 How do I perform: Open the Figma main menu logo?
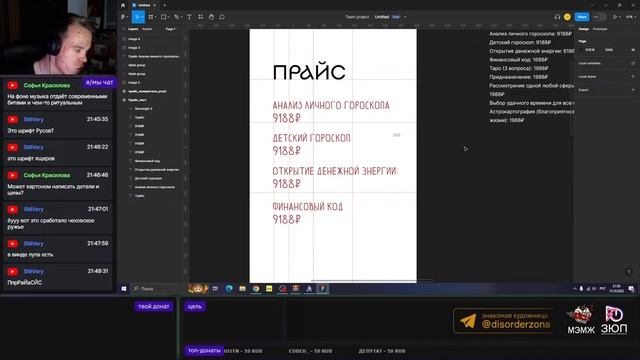pos(122,17)
